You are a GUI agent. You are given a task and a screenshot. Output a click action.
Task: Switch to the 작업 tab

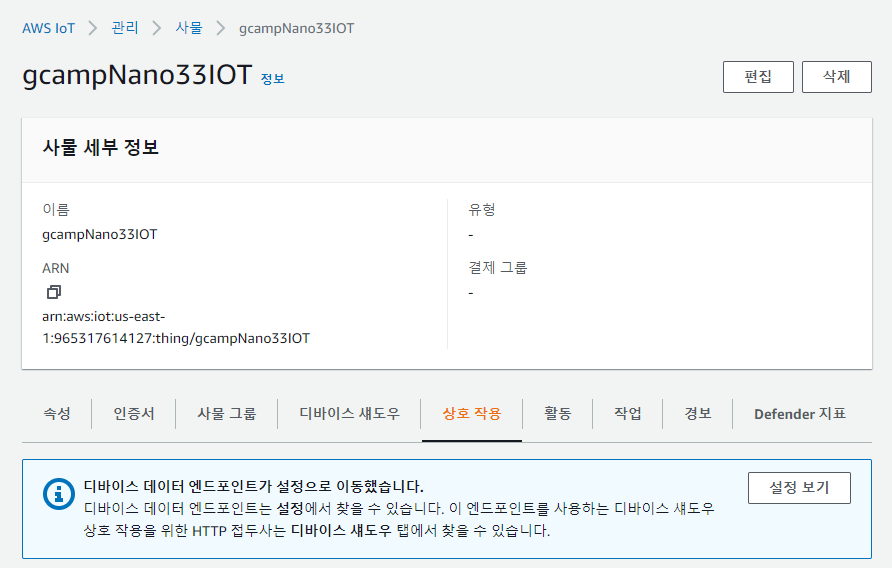tap(627, 414)
